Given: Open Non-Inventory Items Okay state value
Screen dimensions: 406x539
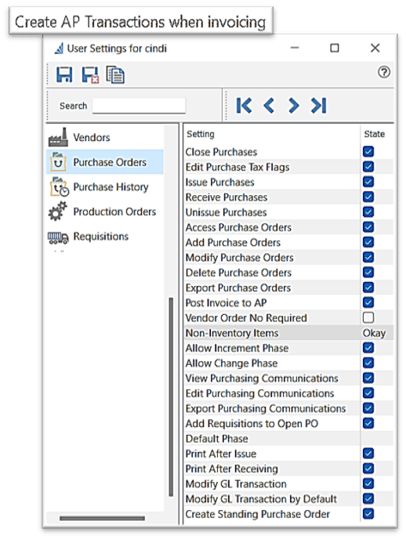Looking at the screenshot, I should click(374, 333).
